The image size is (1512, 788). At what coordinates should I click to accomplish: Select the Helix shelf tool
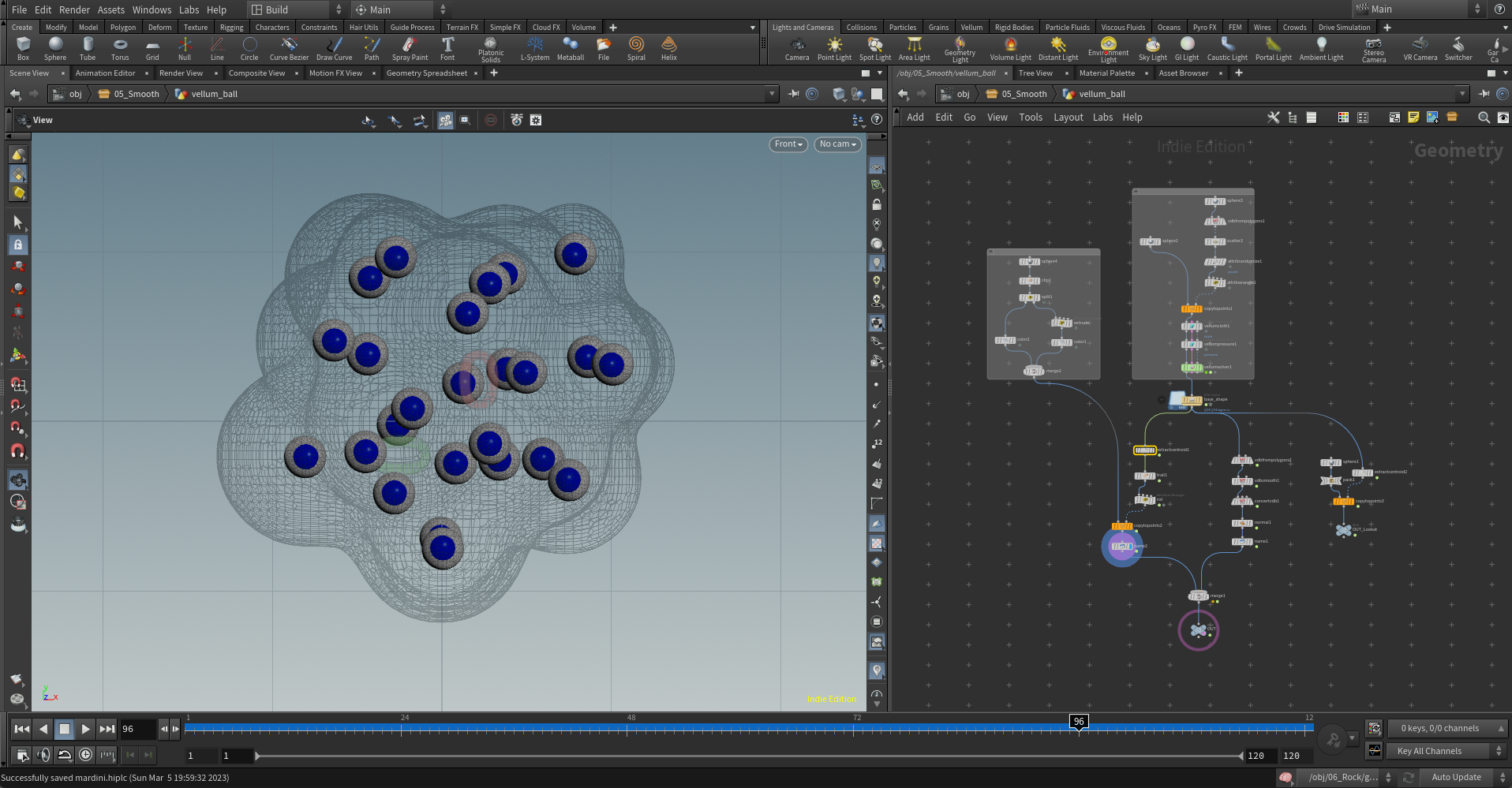point(668,48)
